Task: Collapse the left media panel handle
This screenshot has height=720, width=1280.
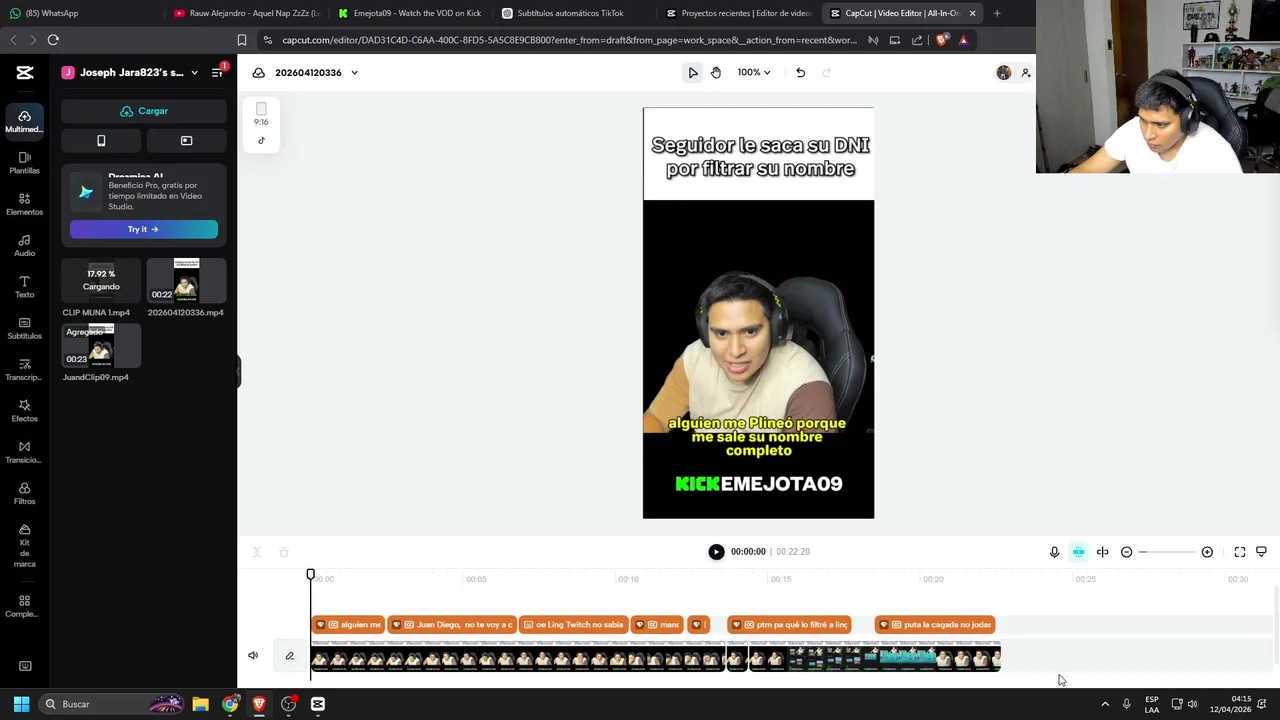Action: tap(239, 371)
